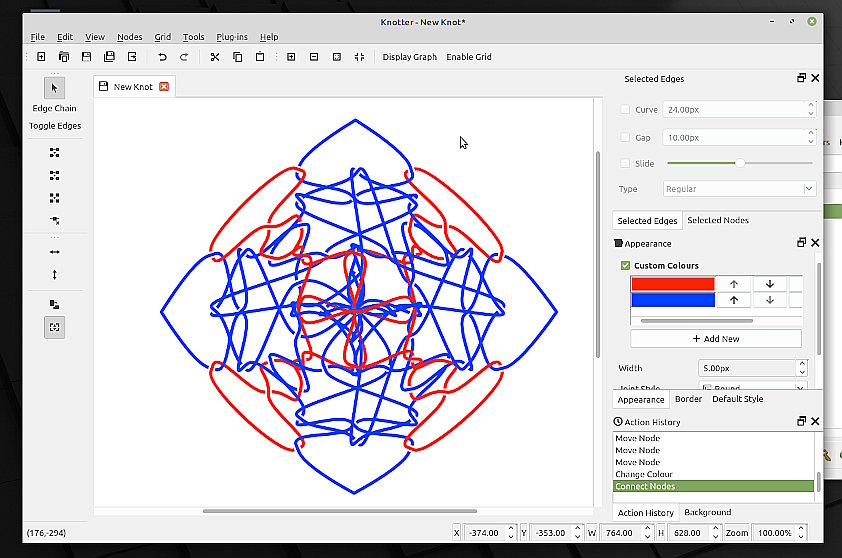This screenshot has width=842, height=558.
Task: Open the Plug-ins menu
Action: coord(232,37)
